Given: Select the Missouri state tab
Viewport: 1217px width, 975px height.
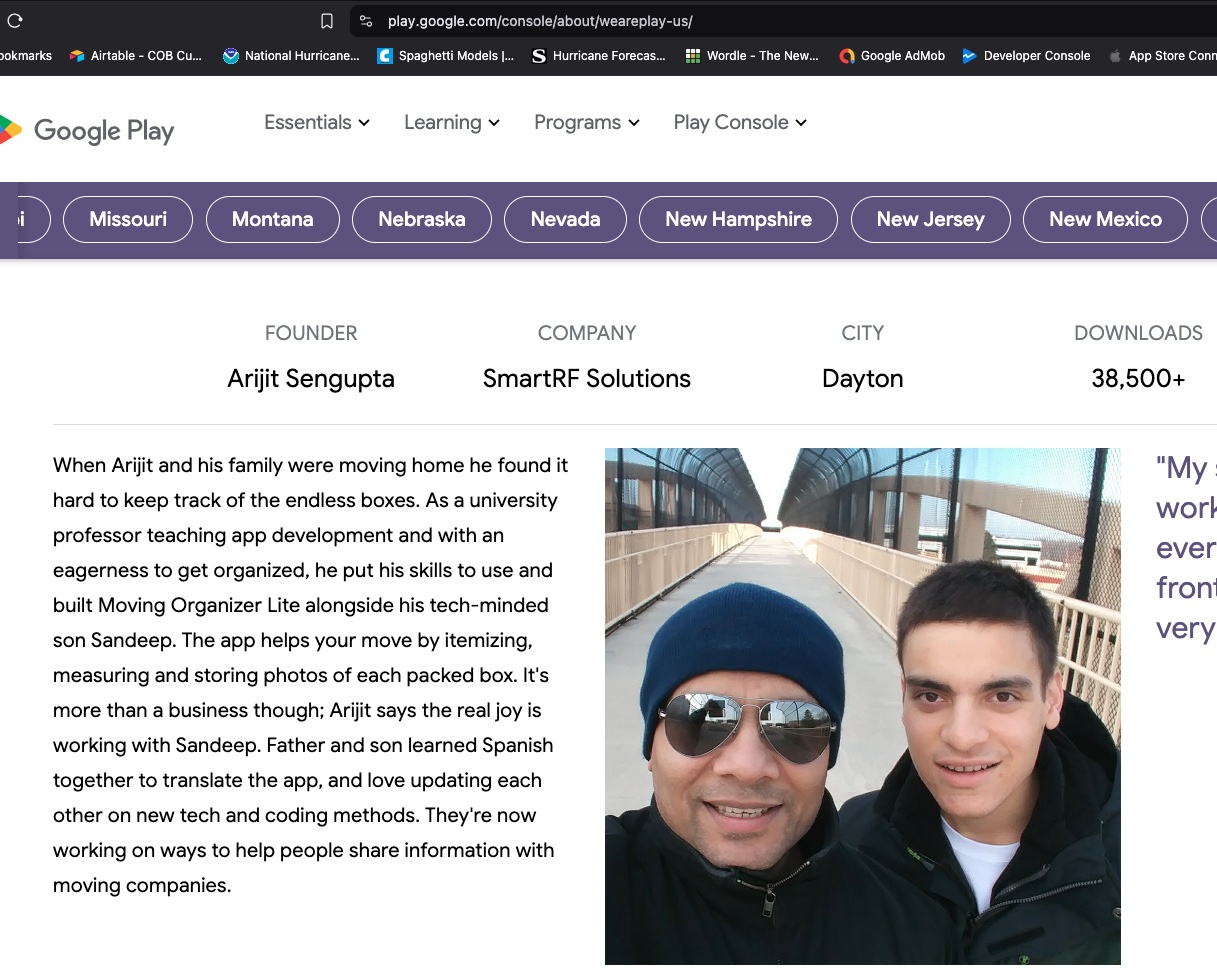Looking at the screenshot, I should [128, 219].
